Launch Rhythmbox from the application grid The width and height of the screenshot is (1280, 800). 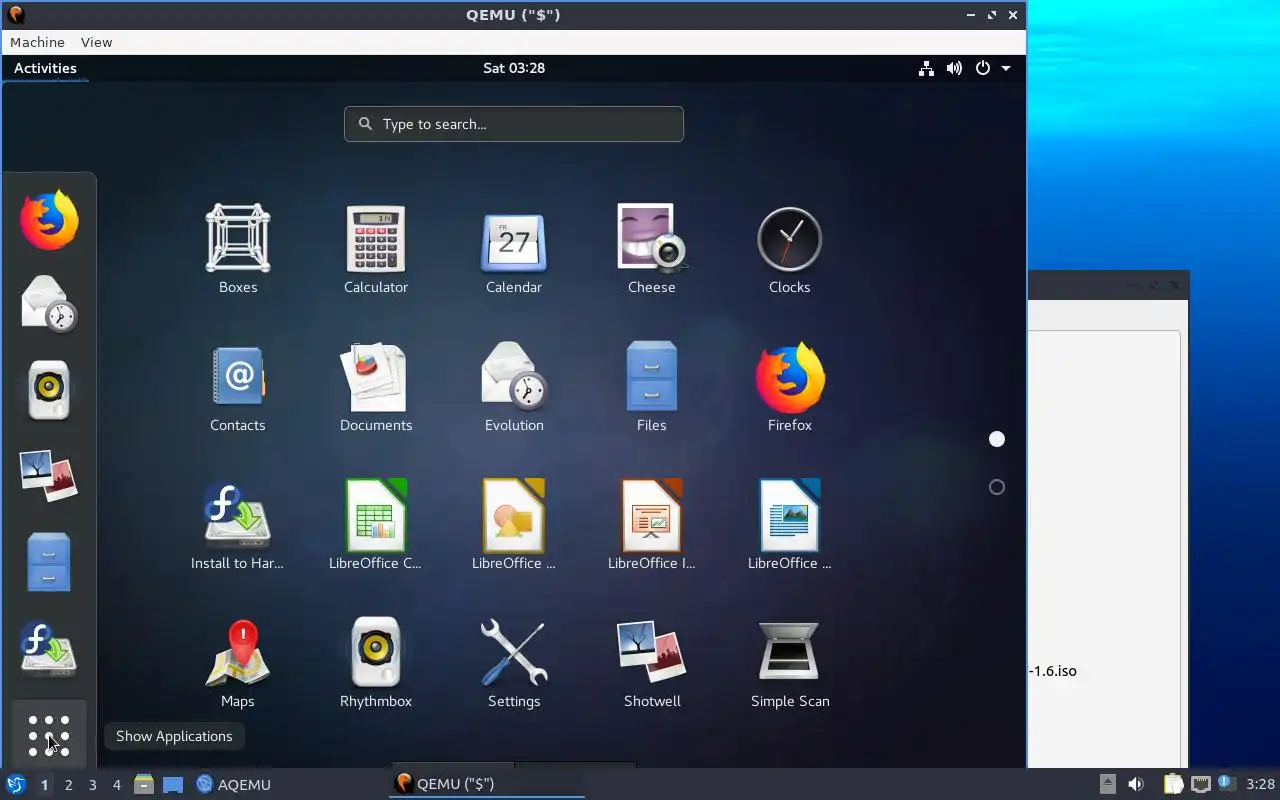[x=376, y=663]
